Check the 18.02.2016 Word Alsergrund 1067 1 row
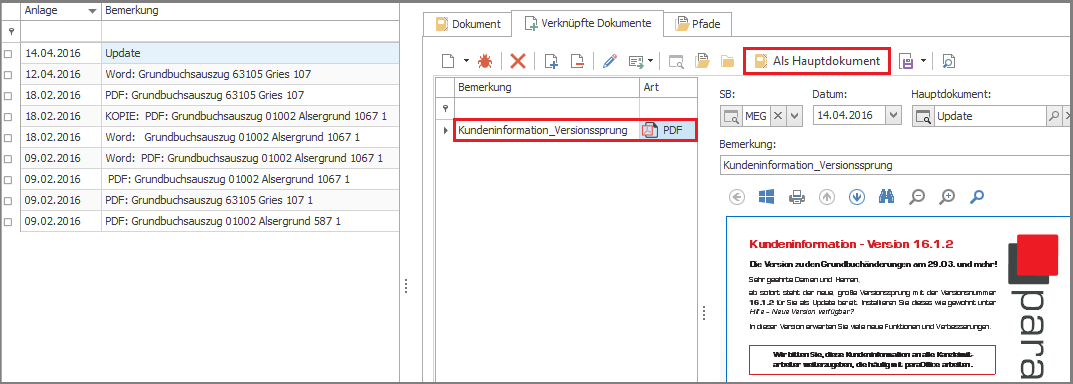 tap(8, 138)
